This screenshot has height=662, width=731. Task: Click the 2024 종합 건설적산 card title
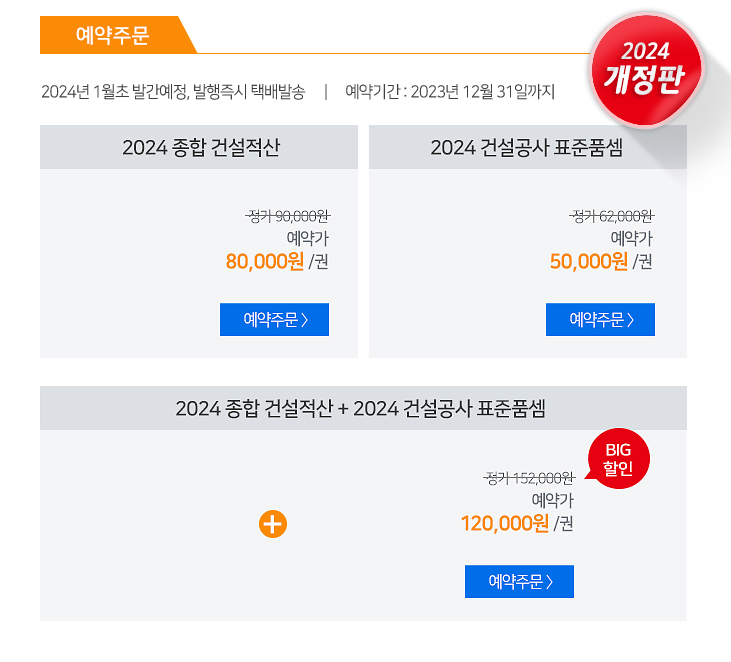201,147
